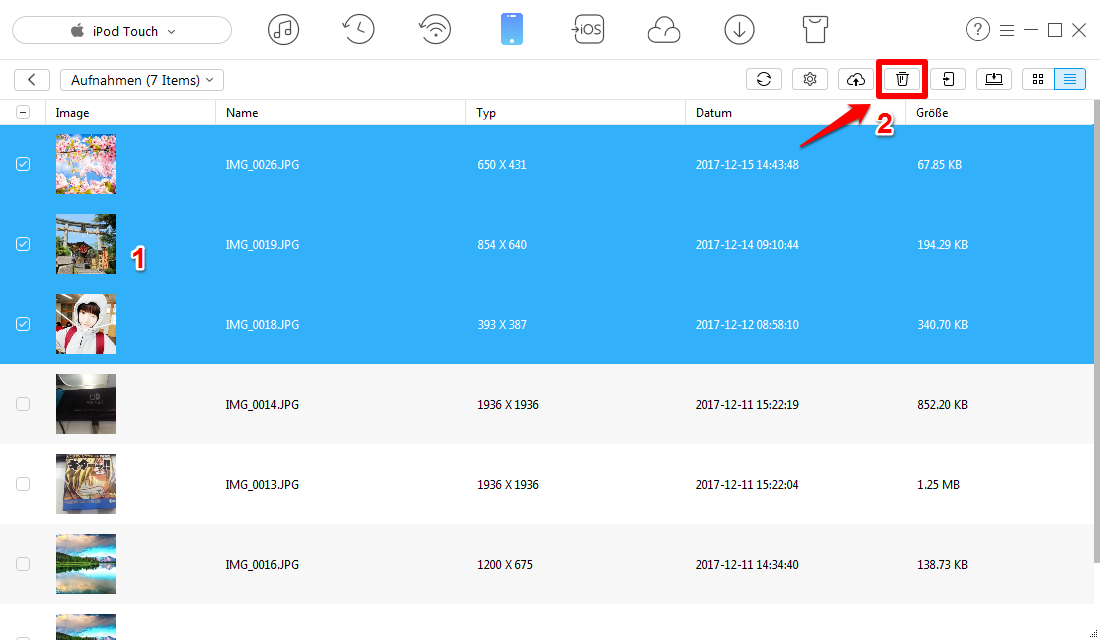Open the iCloud manager cloud icon
This screenshot has width=1100, height=640.
tap(664, 31)
